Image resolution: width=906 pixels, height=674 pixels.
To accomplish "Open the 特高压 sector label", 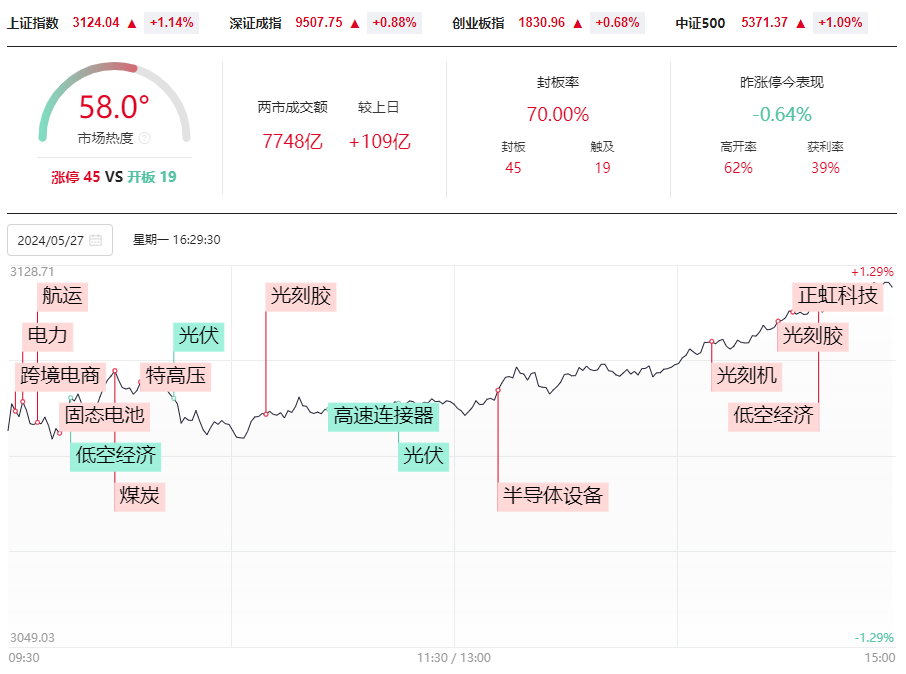I will pyautogui.click(x=176, y=376).
